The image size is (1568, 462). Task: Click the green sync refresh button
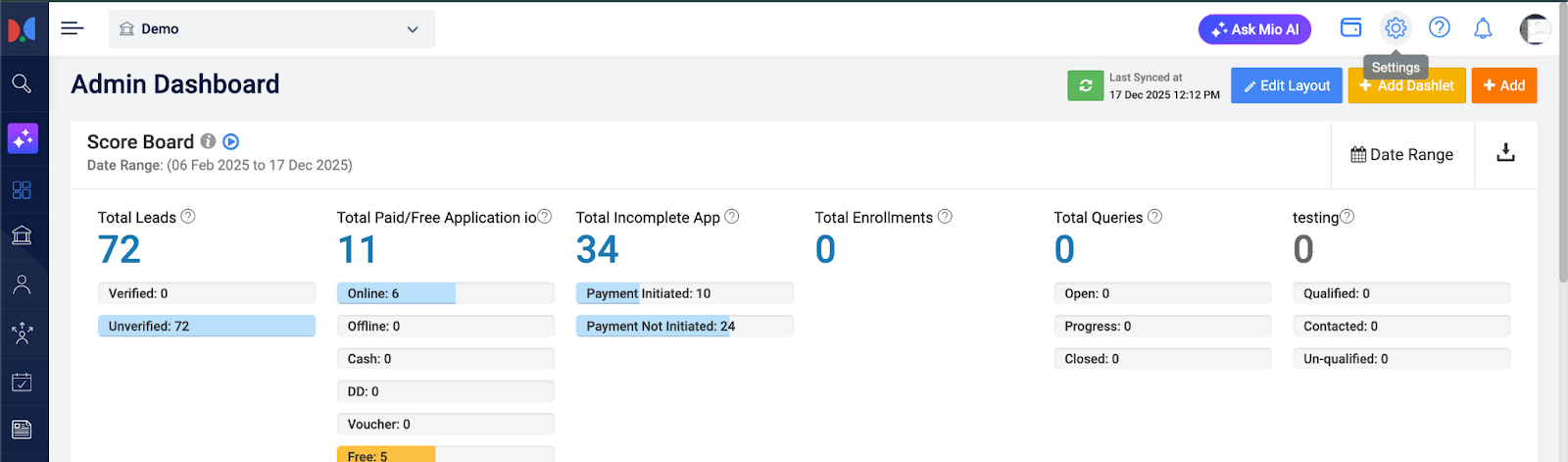pos(1085,85)
